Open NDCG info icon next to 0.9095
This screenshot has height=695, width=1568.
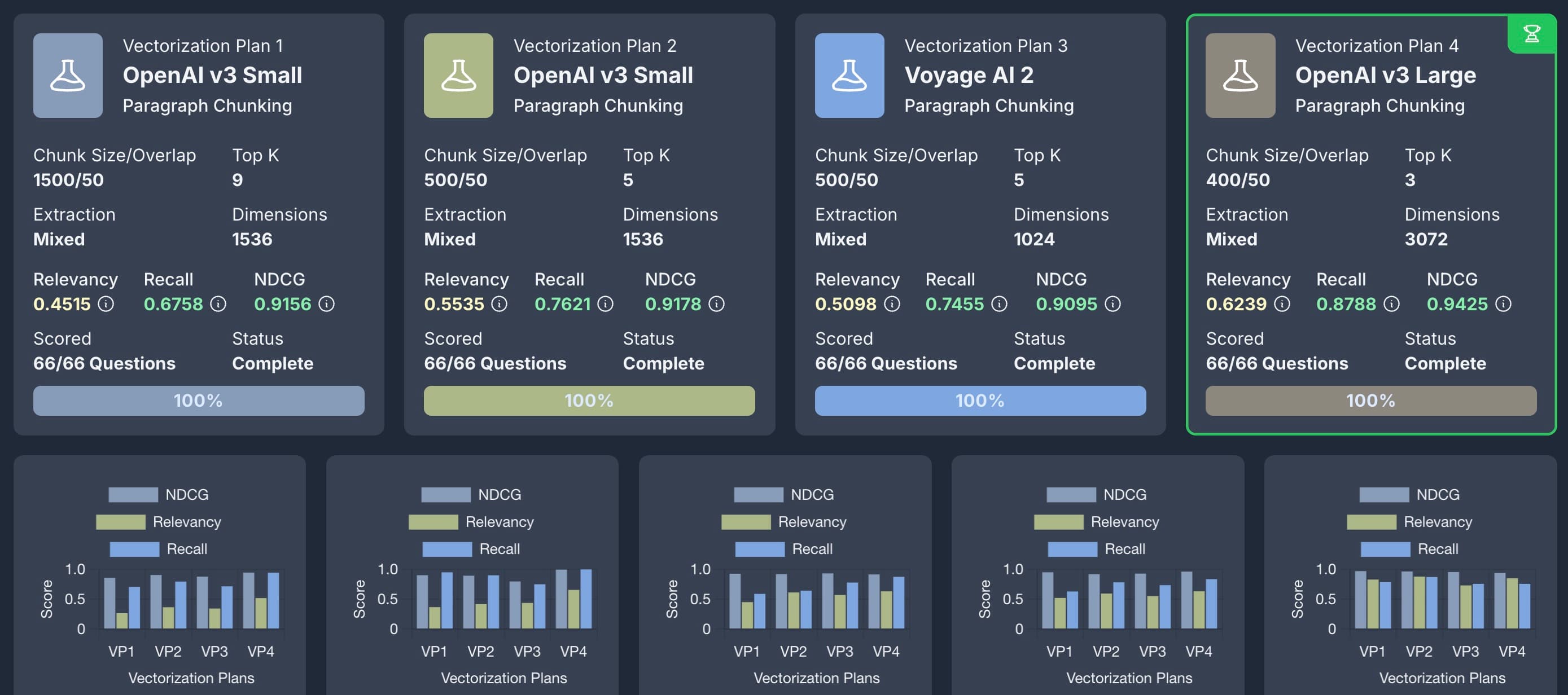click(x=1113, y=303)
